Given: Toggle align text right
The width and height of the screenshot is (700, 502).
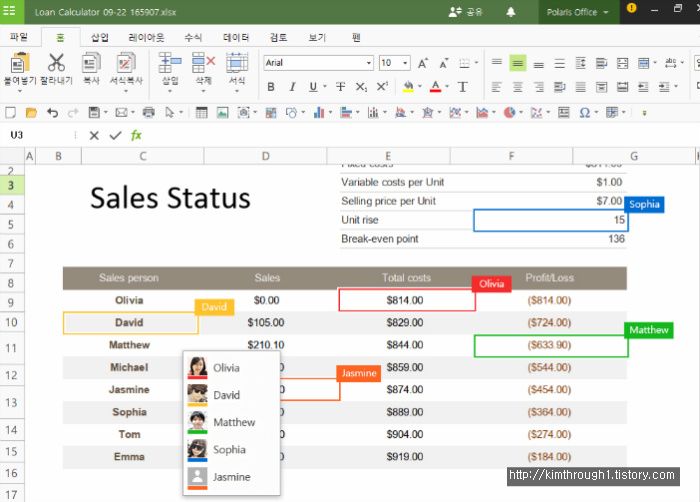Looking at the screenshot, I should pos(539,87).
